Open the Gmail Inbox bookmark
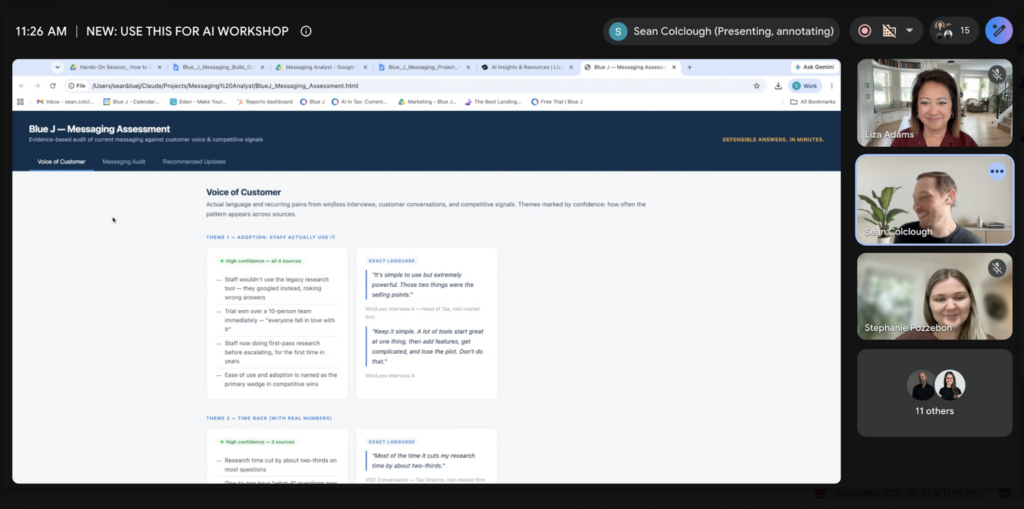 click(x=65, y=102)
